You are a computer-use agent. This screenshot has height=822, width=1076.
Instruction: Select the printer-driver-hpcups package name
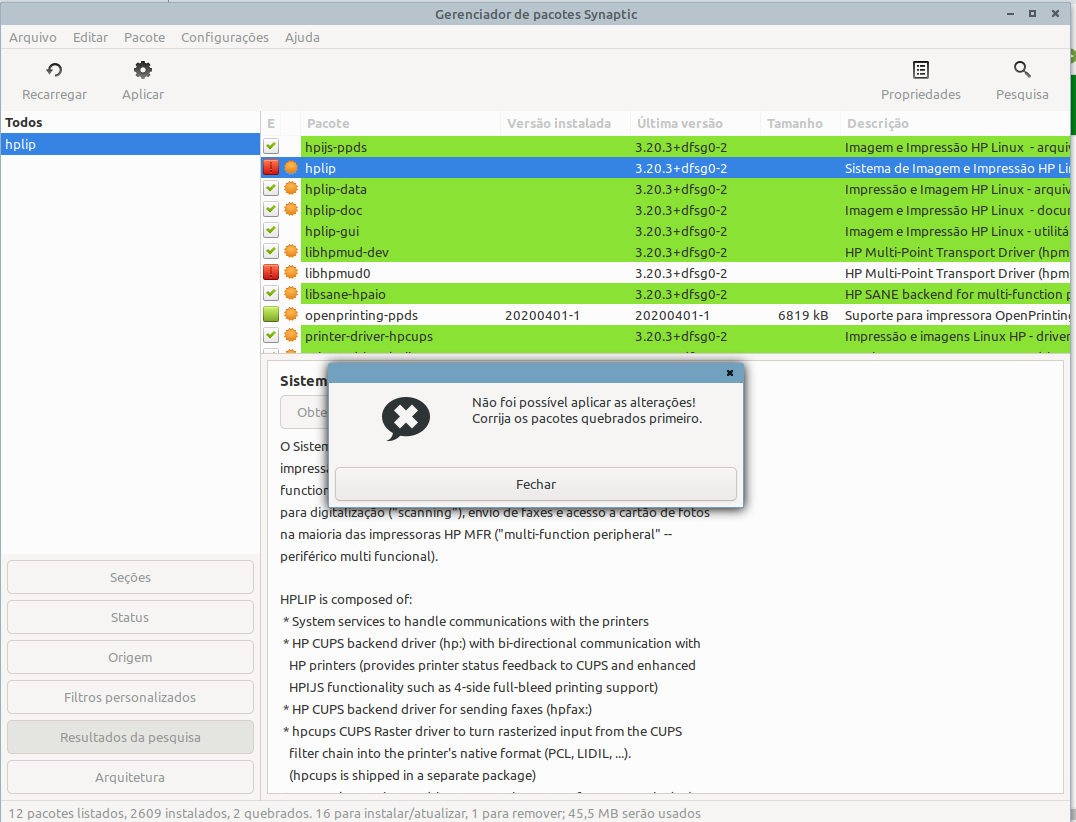tap(369, 337)
